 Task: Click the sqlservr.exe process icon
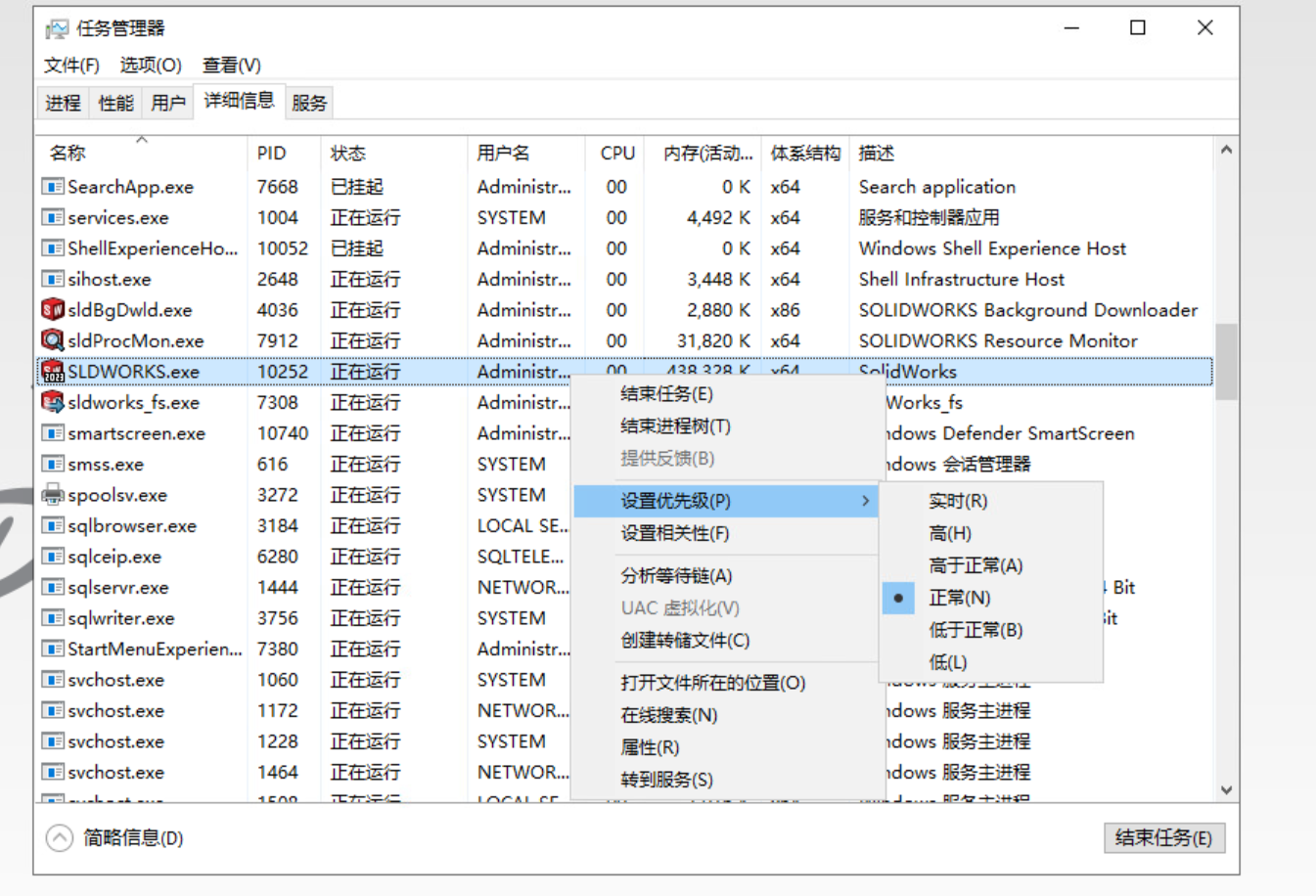pyautogui.click(x=53, y=587)
